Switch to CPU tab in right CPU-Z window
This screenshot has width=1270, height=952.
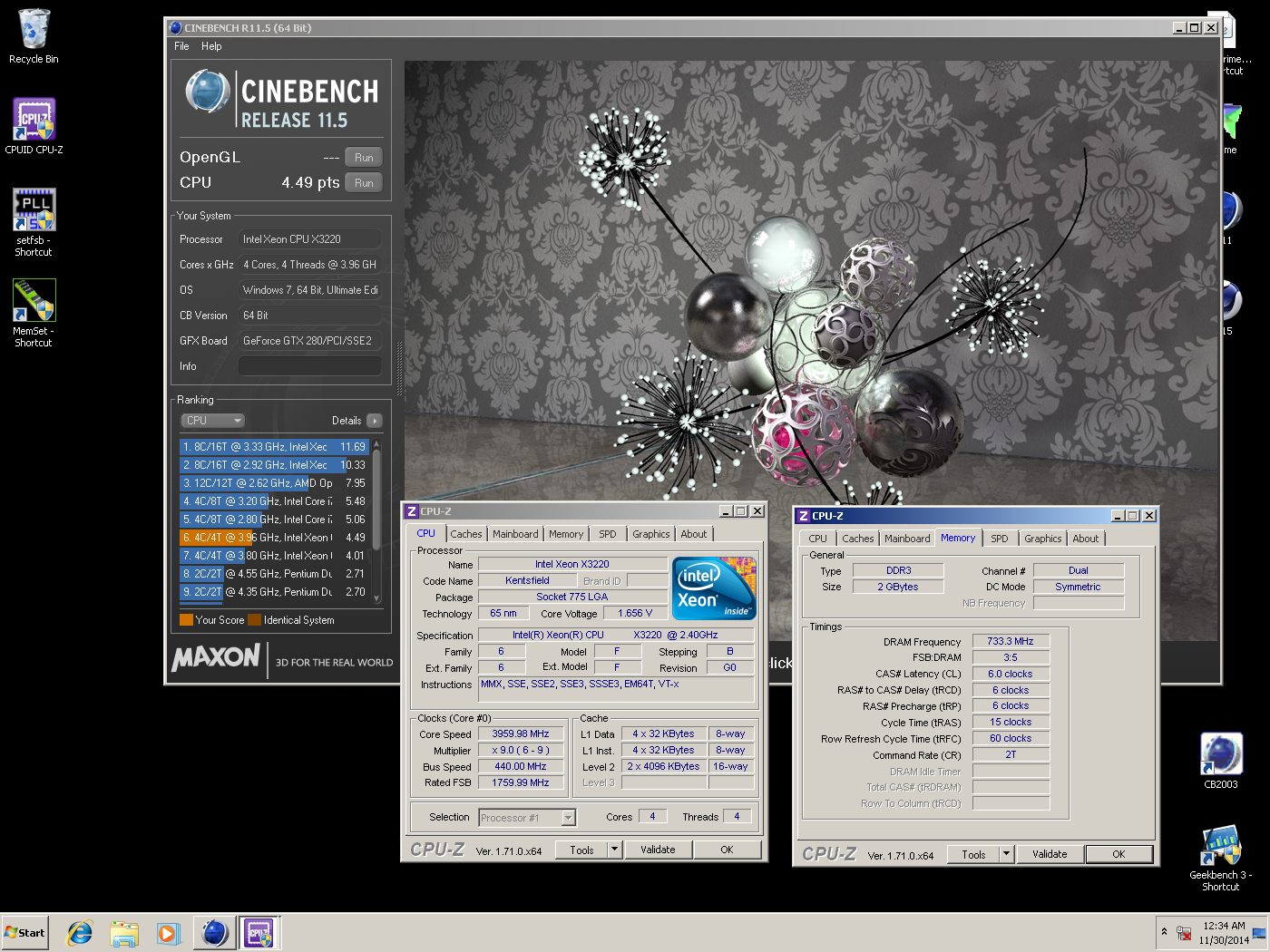click(817, 539)
